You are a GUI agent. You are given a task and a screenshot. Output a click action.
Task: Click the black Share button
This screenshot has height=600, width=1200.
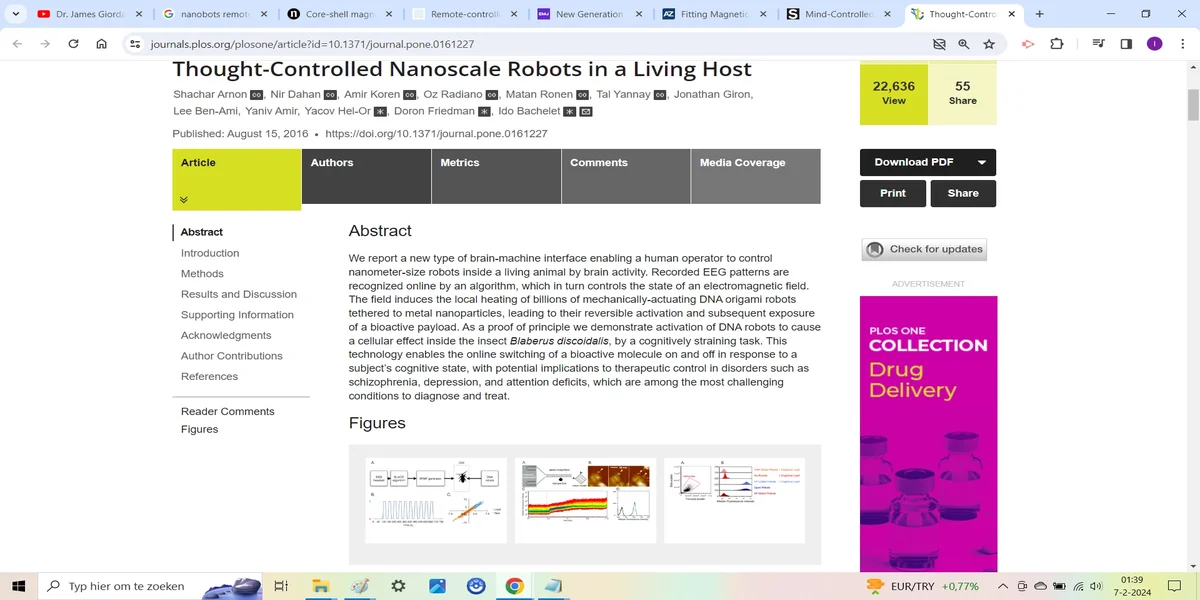coord(963,193)
